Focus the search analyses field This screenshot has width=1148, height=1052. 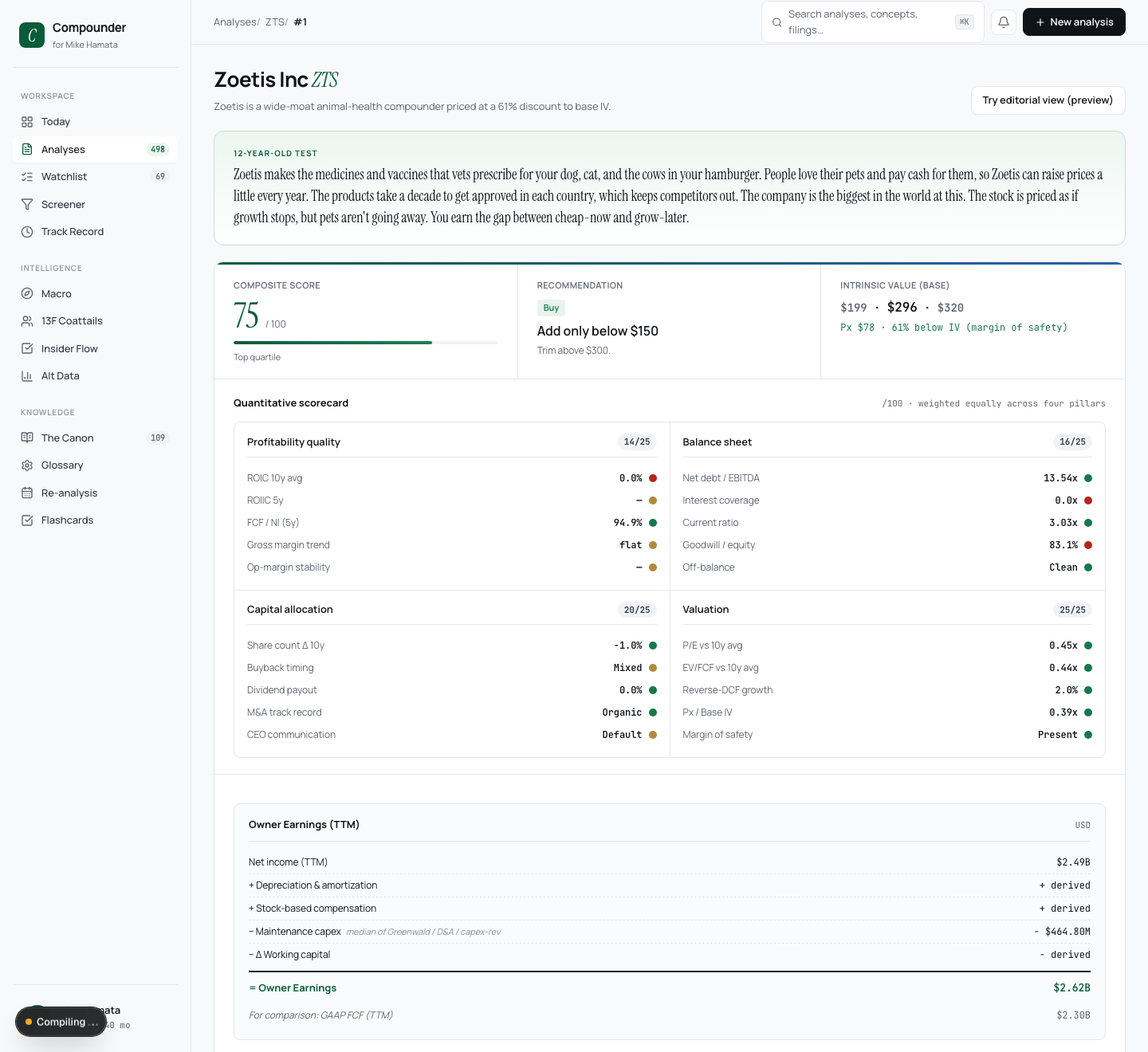click(x=873, y=22)
